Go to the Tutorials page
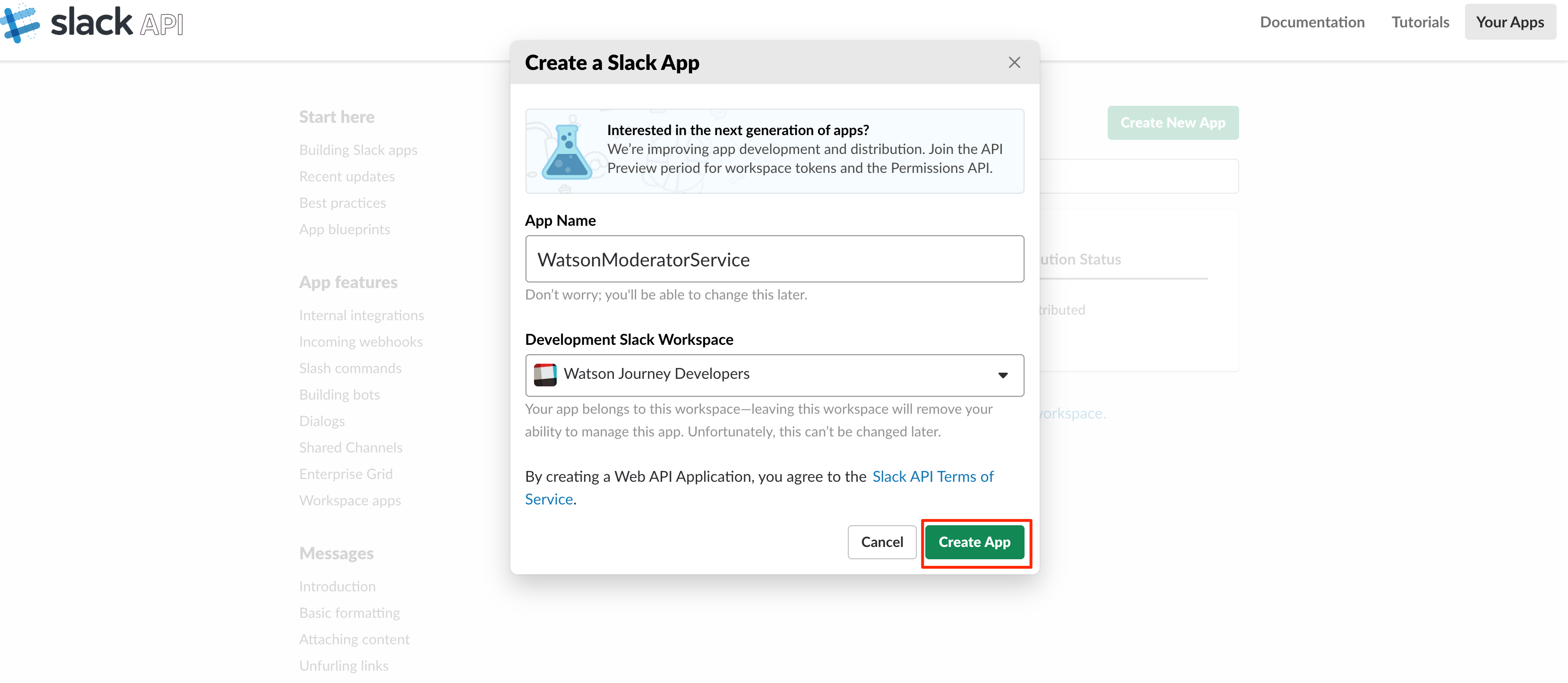Viewport: 1568px width, 683px height. (x=1420, y=23)
